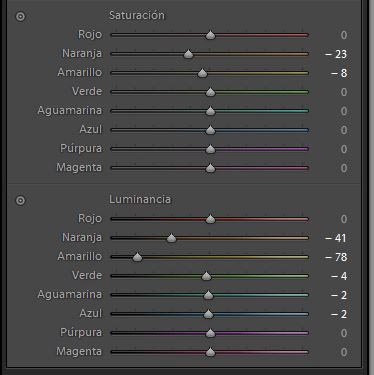Click the Luminancia Verde slider handle
374x375 pixels.
pos(206,276)
